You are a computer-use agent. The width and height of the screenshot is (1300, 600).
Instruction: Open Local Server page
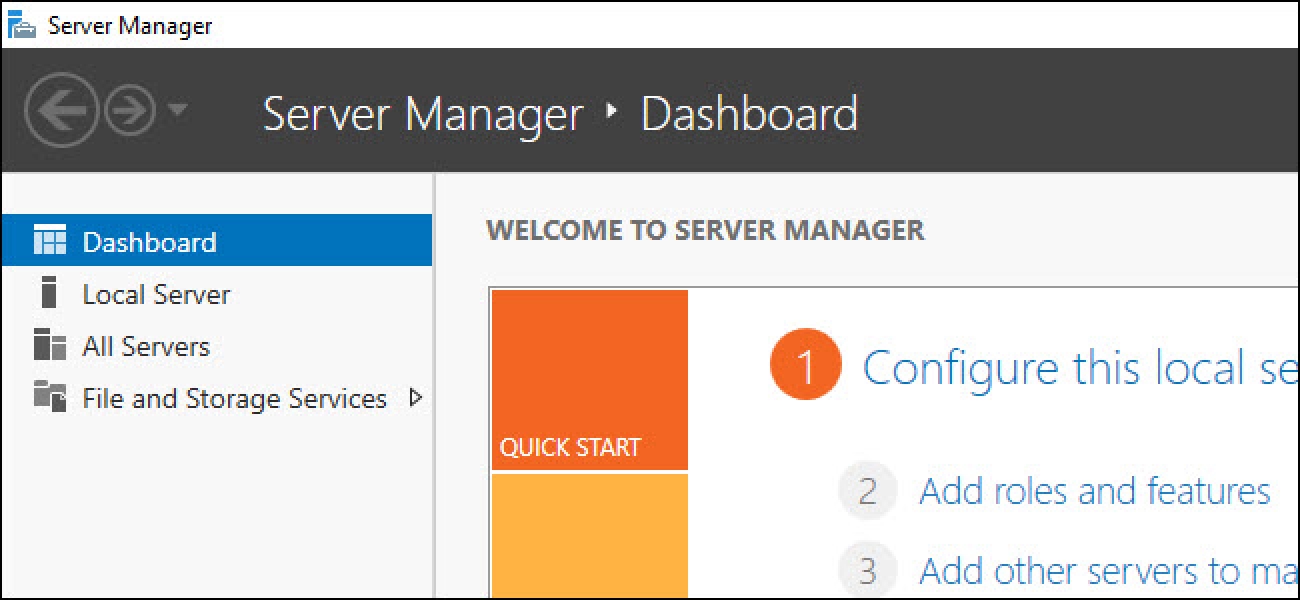tap(217, 294)
